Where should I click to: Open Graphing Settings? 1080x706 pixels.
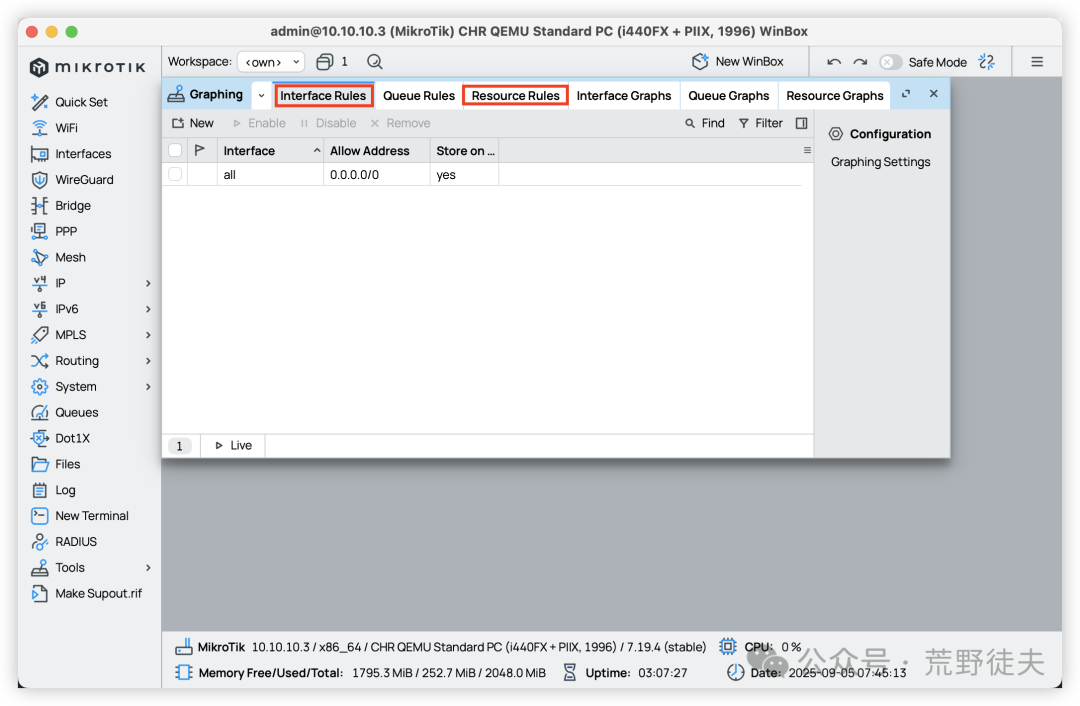click(880, 162)
